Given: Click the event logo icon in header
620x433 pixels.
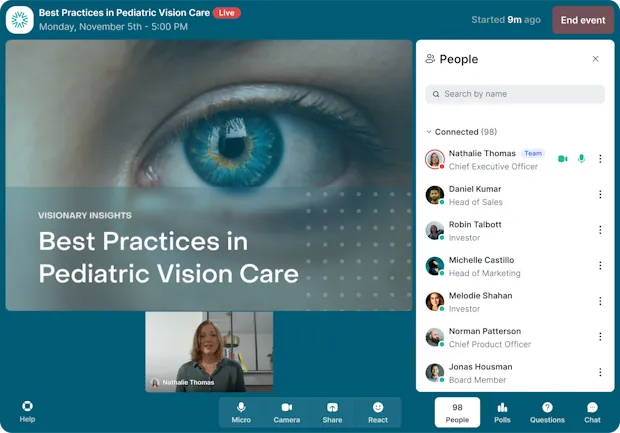Looking at the screenshot, I should [x=19, y=20].
